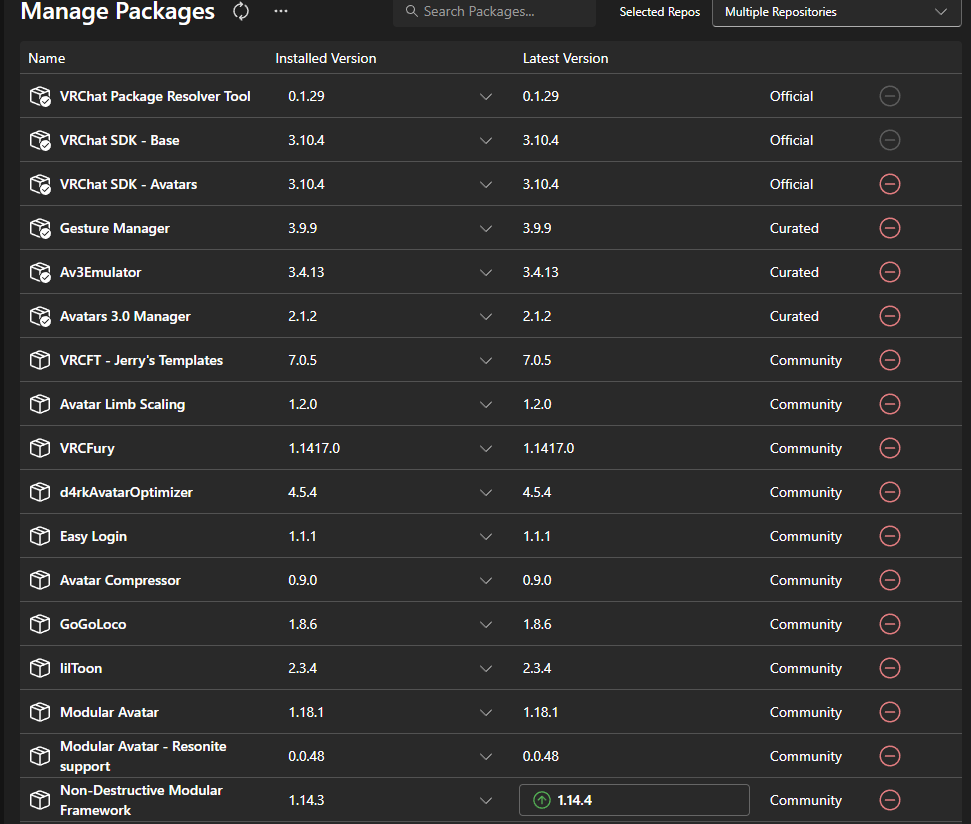Remove Gesture Manager package
This screenshot has height=824, width=971.
(890, 228)
